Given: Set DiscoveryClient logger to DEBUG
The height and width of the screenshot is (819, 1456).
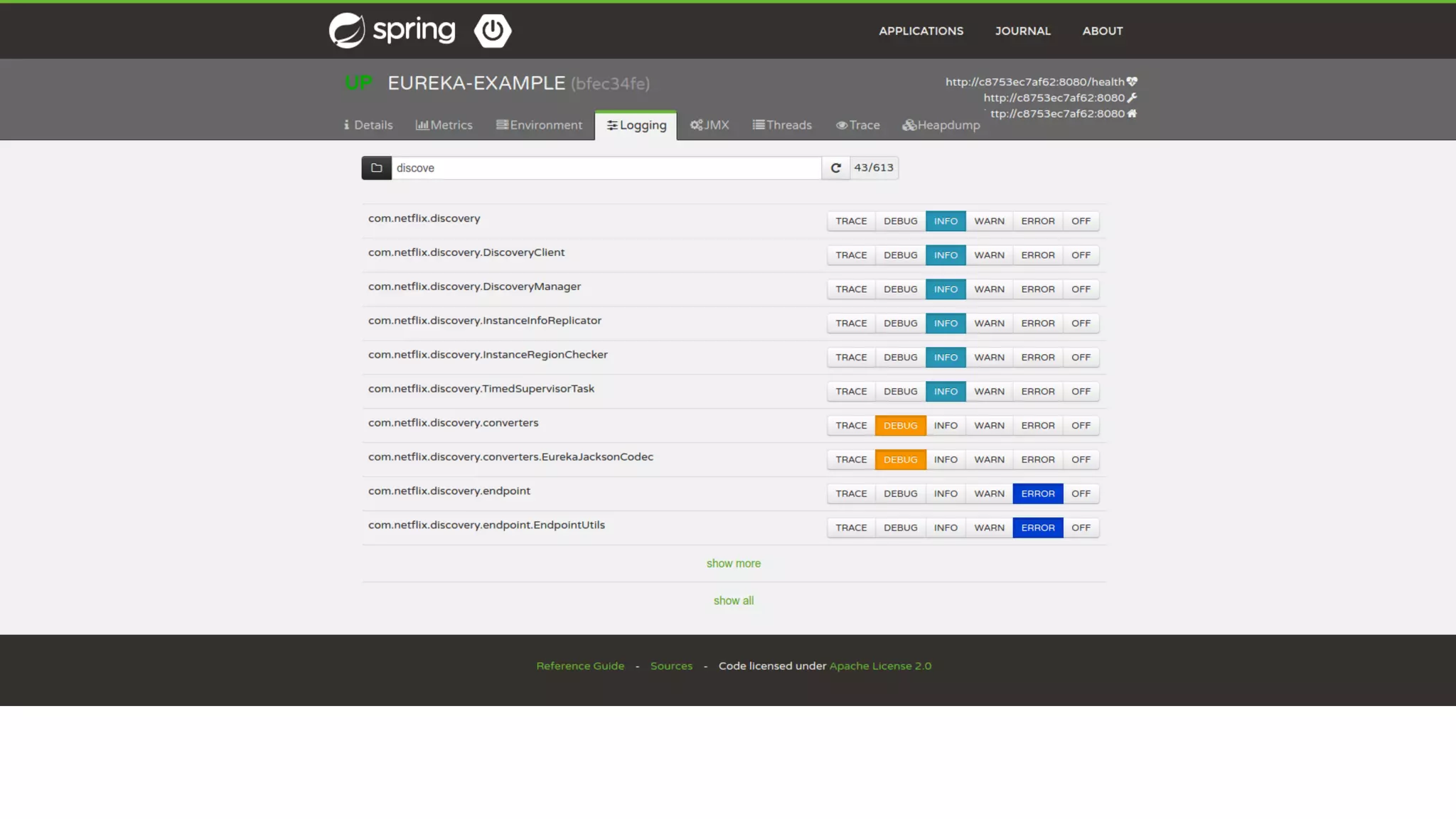Looking at the screenshot, I should 900,255.
